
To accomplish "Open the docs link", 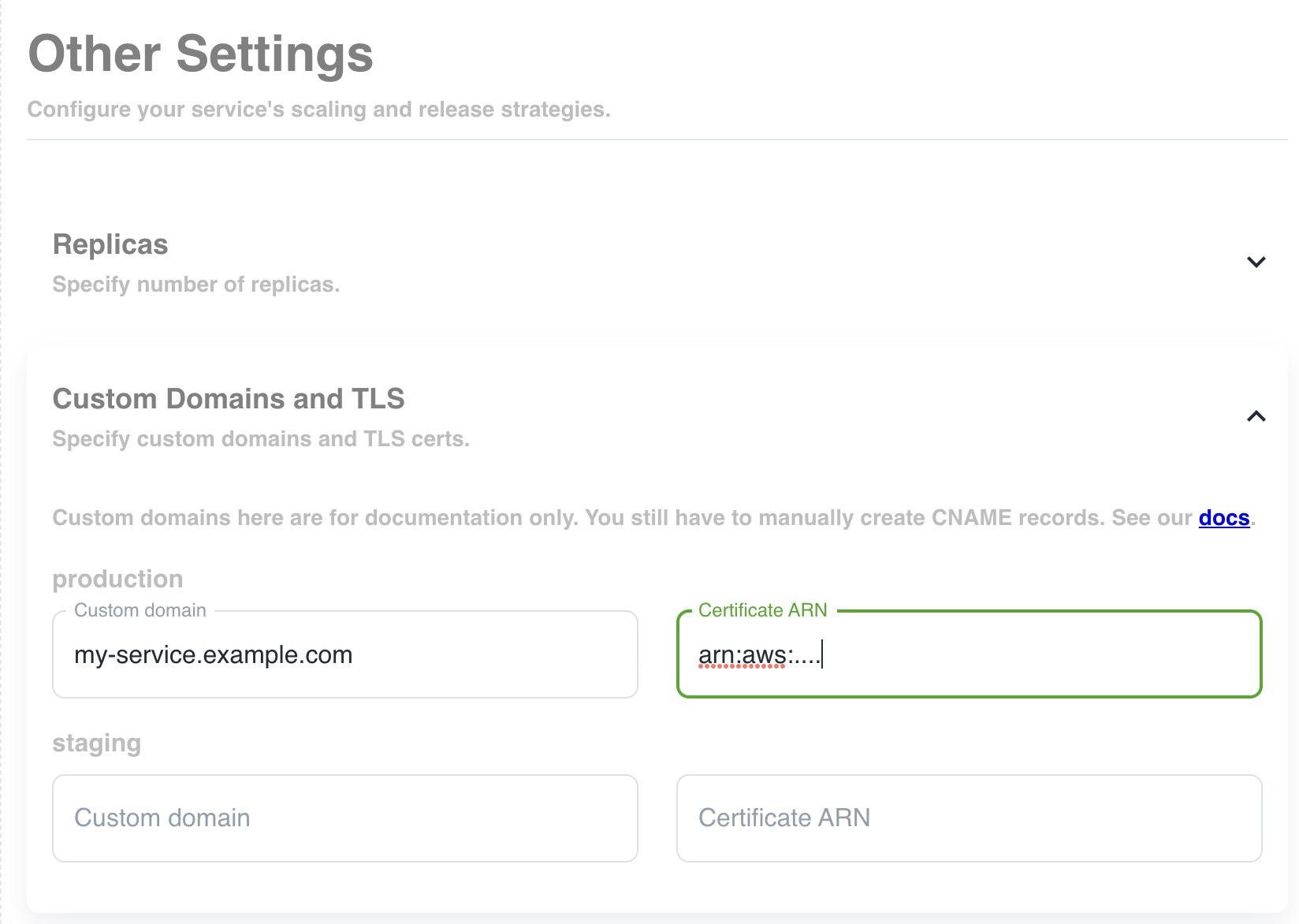I will click(x=1223, y=518).
